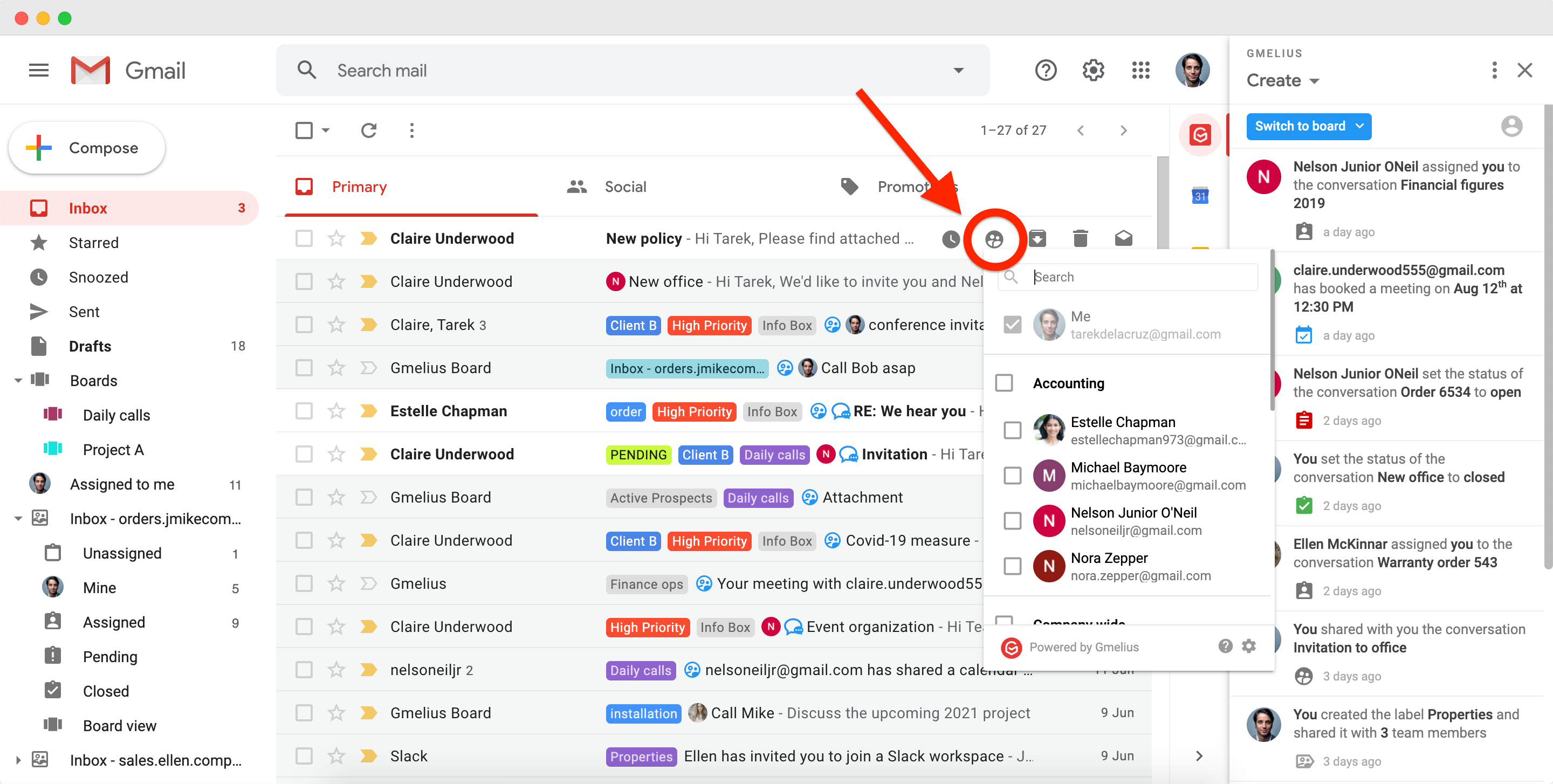The height and width of the screenshot is (784, 1553).
Task: Open the main menu hamburger icon
Action: tap(39, 71)
